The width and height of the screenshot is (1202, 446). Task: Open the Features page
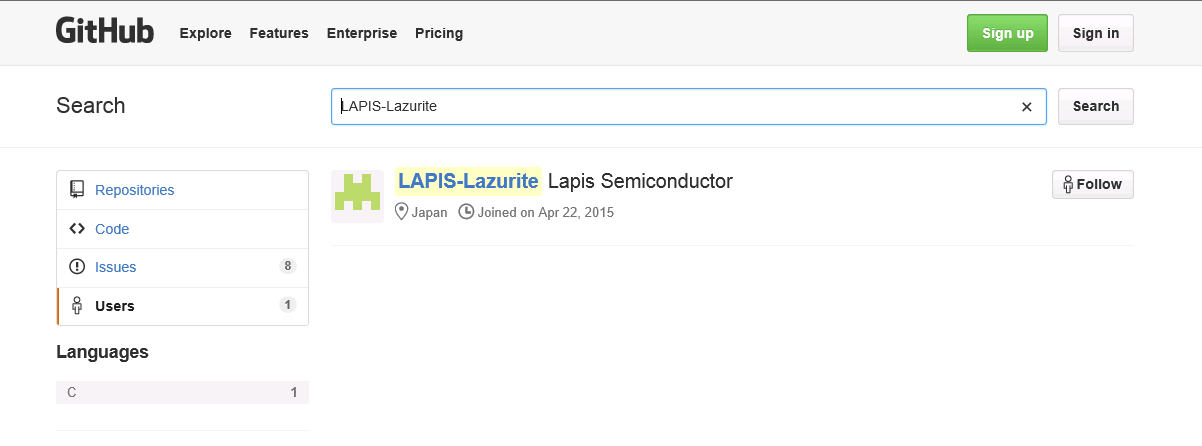(279, 33)
